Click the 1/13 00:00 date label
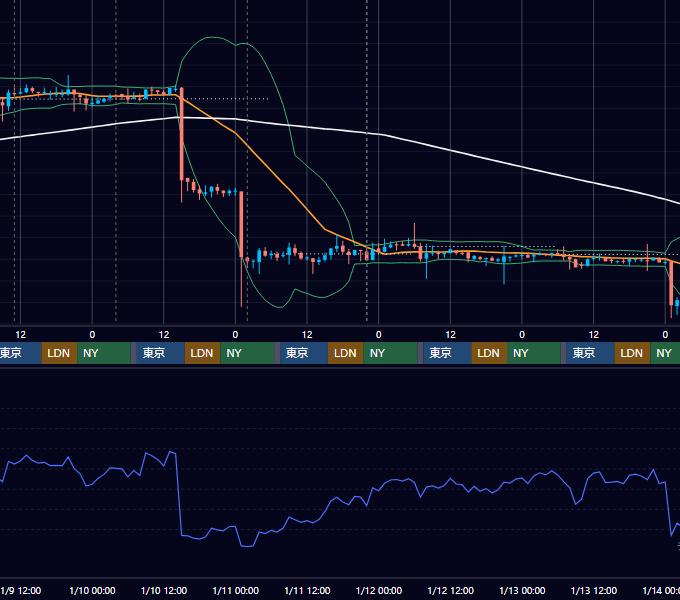 tap(522, 590)
